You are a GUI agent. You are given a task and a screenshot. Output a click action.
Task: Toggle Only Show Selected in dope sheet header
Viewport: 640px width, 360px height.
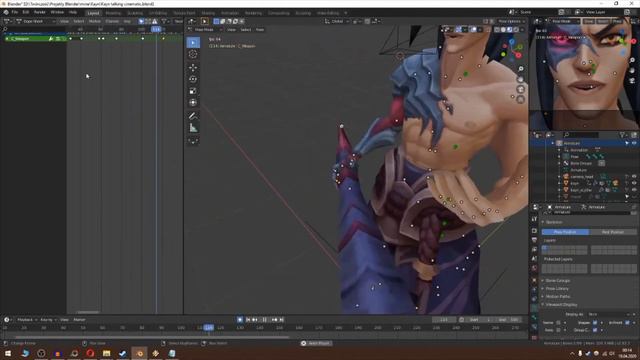141,21
